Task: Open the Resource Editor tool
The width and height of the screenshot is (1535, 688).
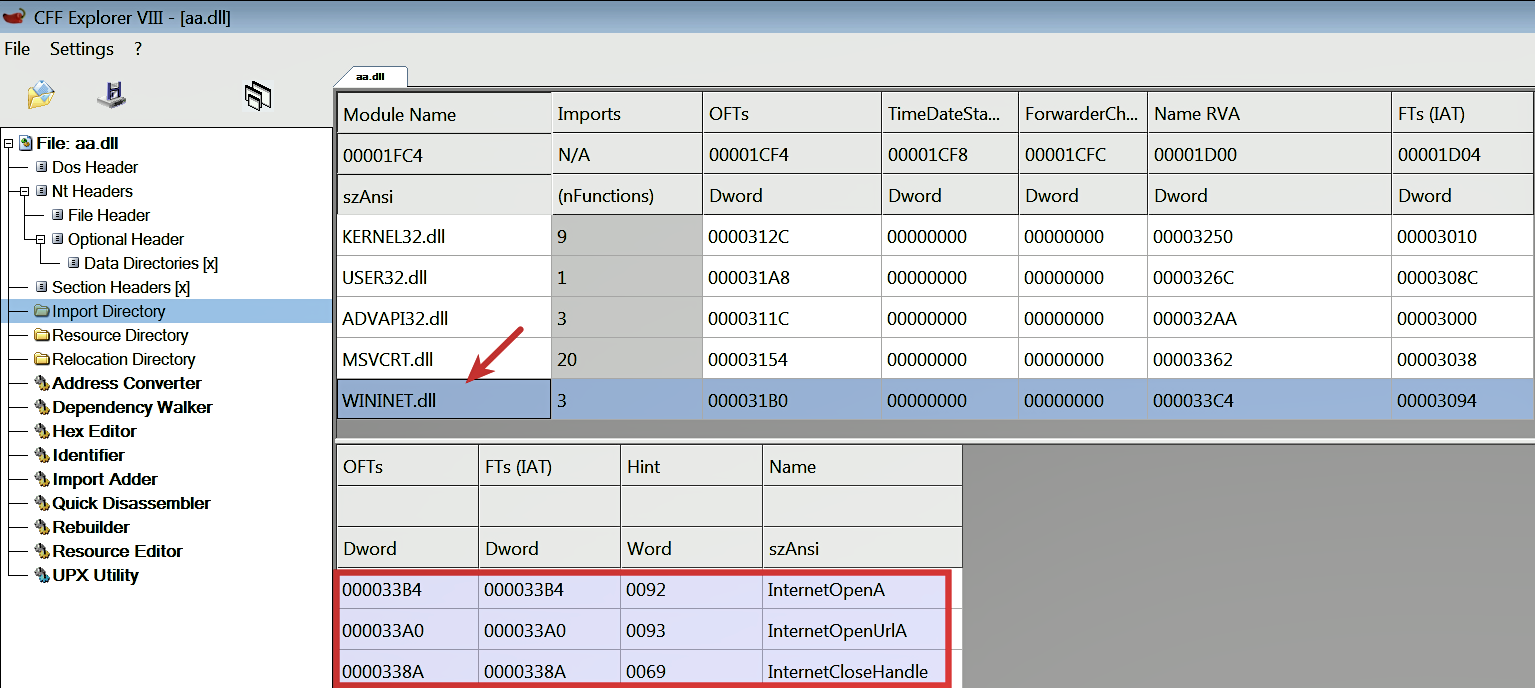Action: coord(116,551)
